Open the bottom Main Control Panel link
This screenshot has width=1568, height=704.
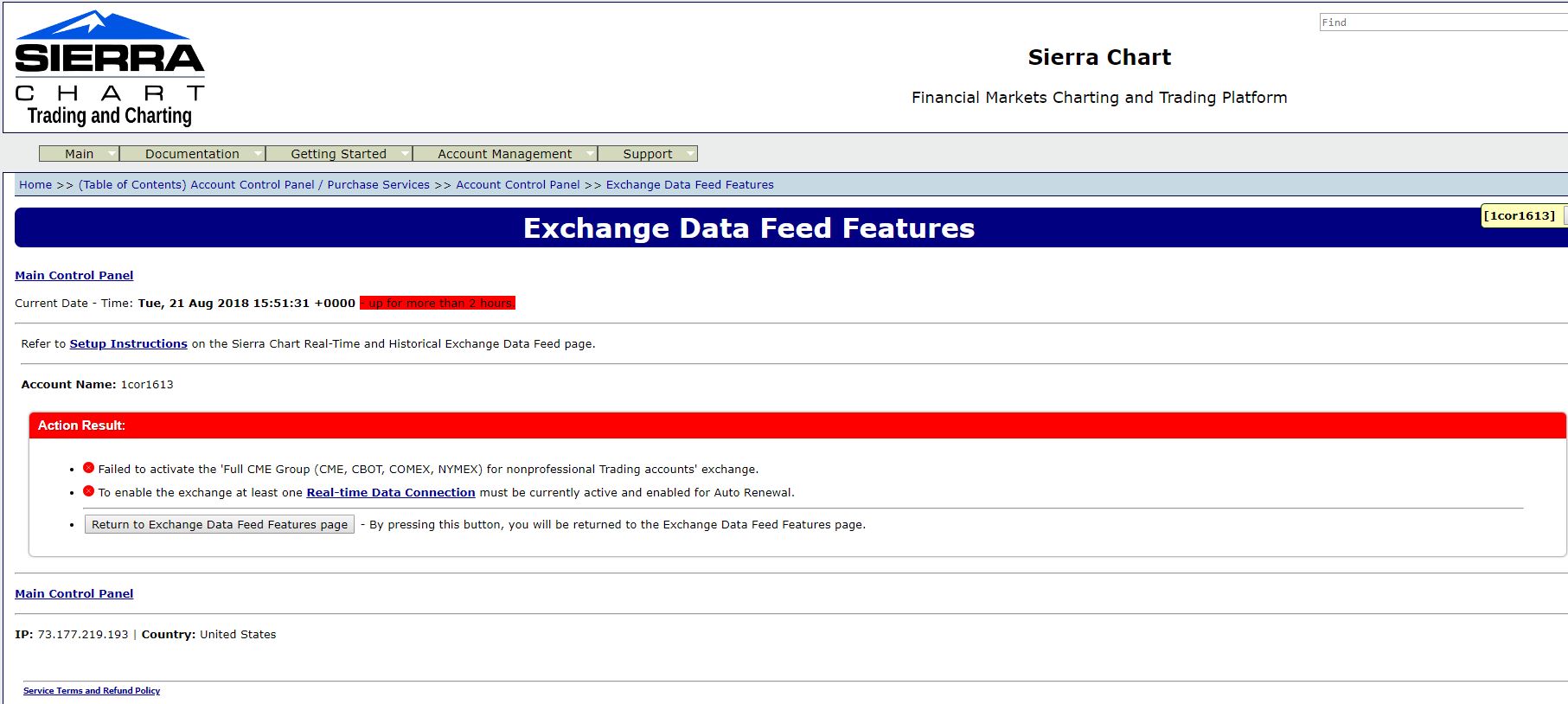click(x=74, y=594)
